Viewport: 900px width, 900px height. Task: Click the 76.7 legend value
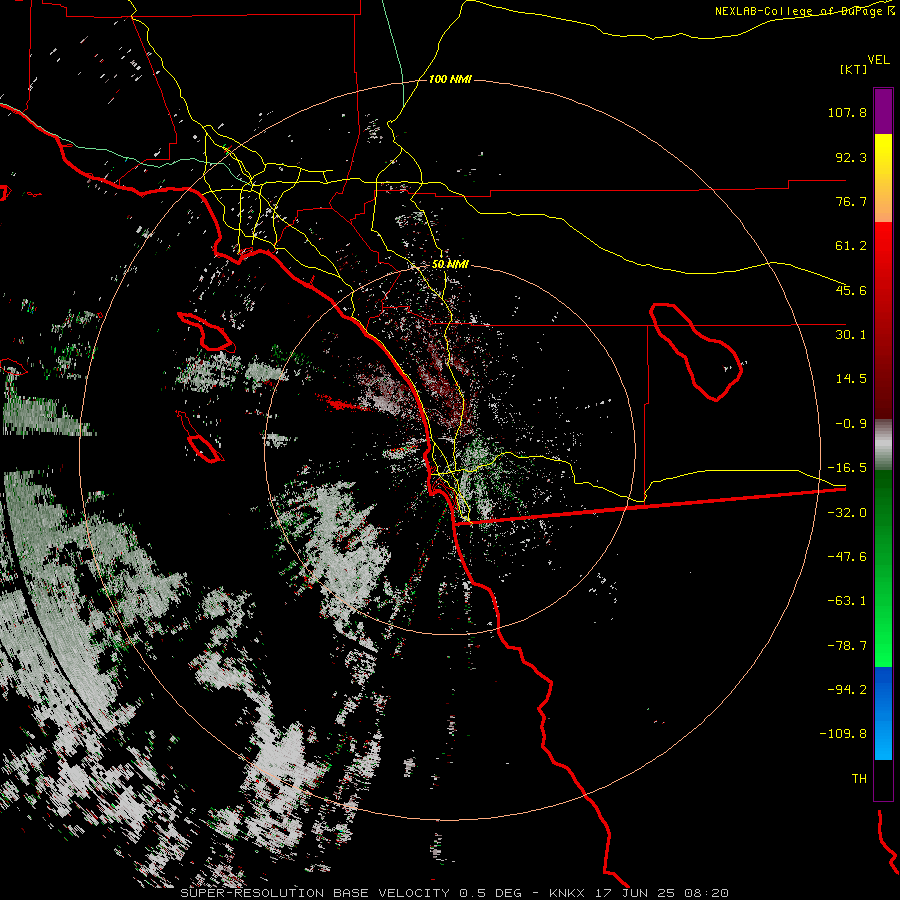(851, 201)
